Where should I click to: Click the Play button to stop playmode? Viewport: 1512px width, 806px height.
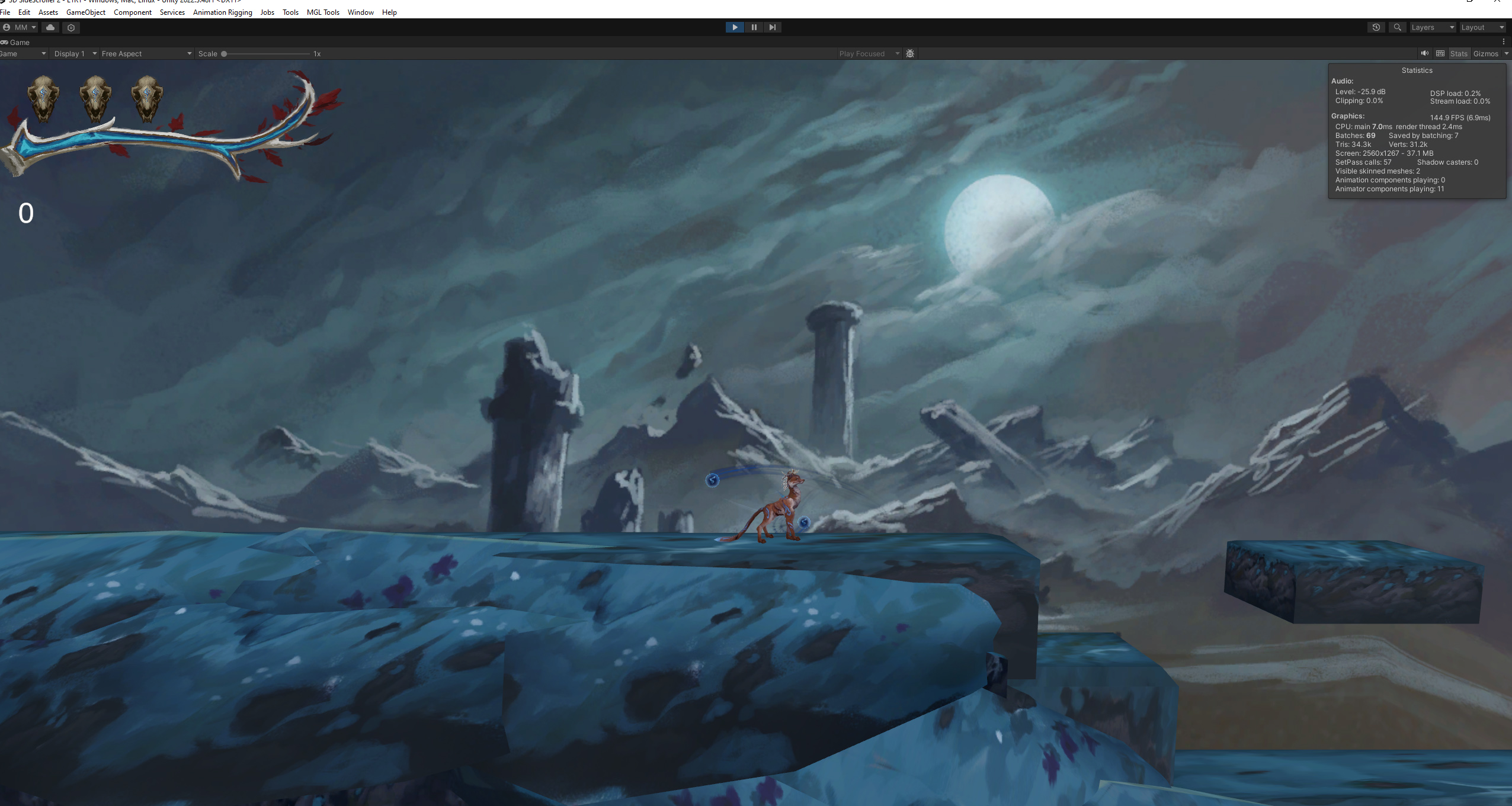coord(734,27)
